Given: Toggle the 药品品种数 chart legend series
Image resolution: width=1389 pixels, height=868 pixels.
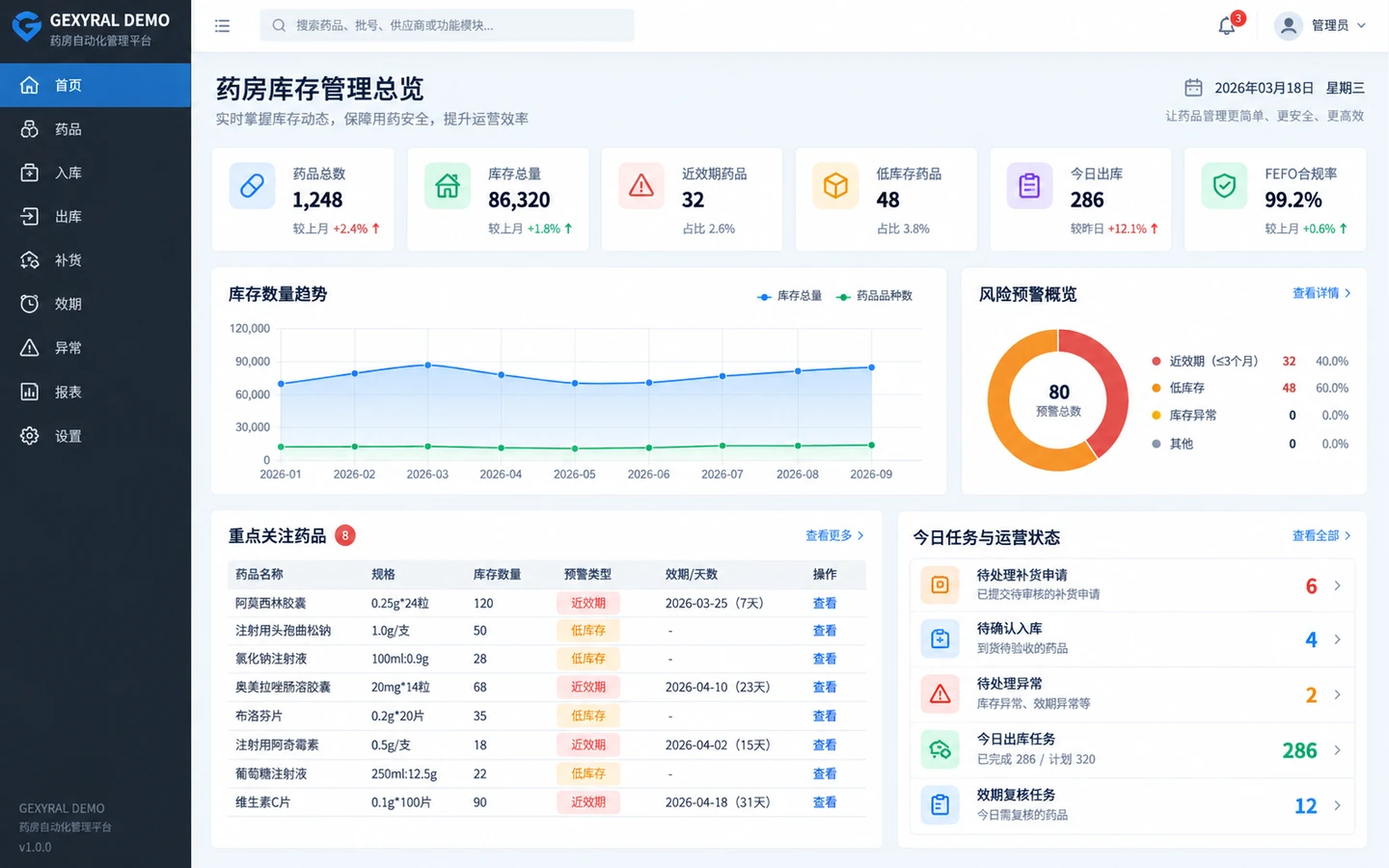Looking at the screenshot, I should click(x=874, y=296).
